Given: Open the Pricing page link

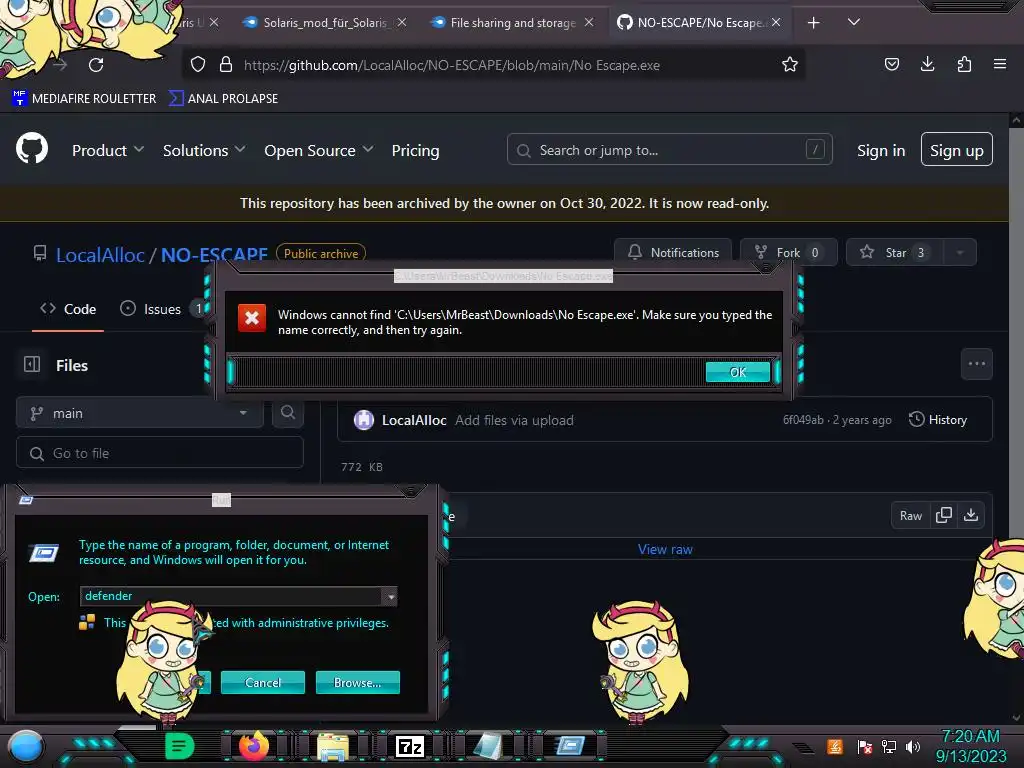Looking at the screenshot, I should [415, 150].
